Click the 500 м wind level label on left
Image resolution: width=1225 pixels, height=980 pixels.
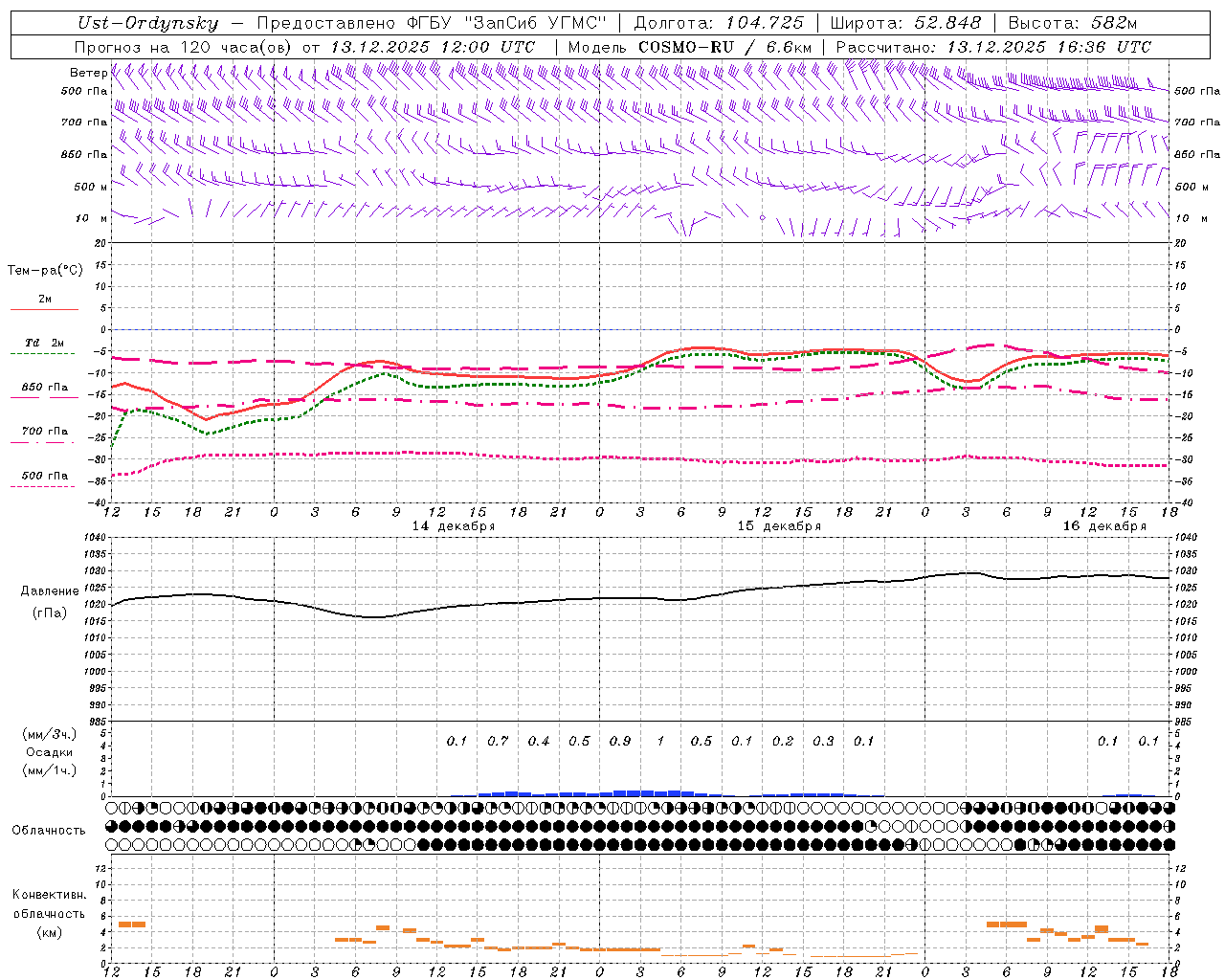(91, 187)
